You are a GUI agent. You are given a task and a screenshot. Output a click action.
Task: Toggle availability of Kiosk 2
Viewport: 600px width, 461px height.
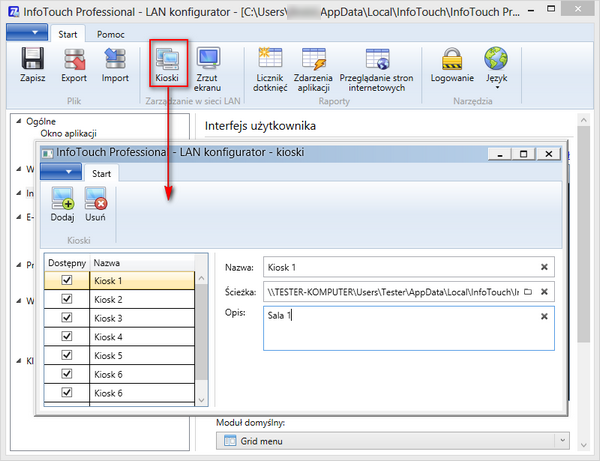(x=67, y=299)
